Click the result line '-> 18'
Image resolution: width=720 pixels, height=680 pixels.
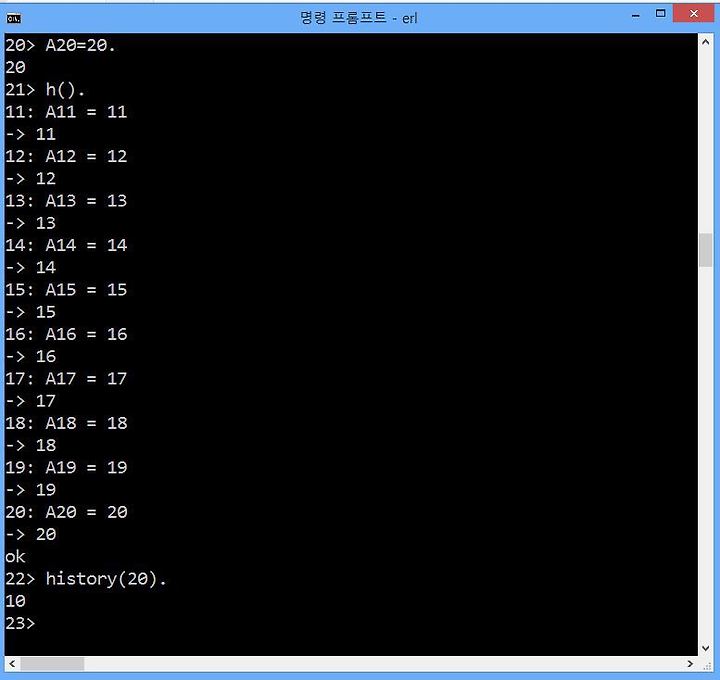(x=31, y=445)
